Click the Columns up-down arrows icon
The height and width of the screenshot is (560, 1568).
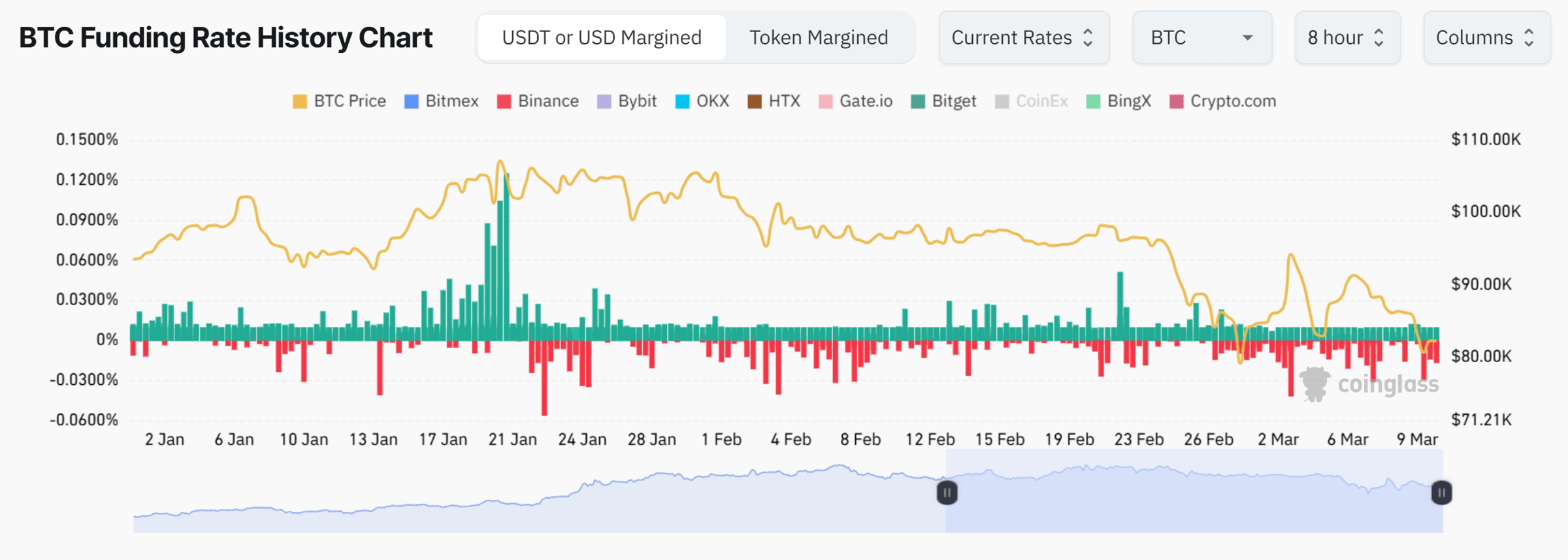[1529, 37]
